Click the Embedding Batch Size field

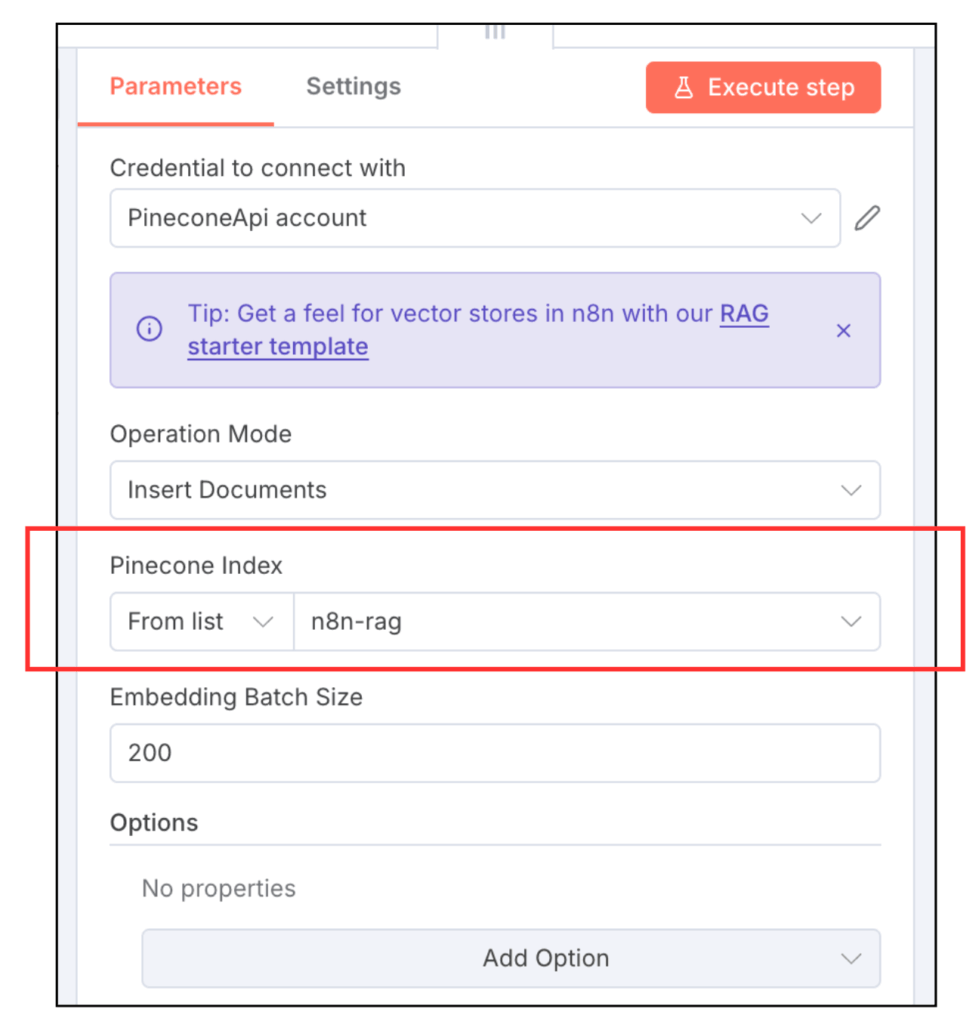point(494,753)
